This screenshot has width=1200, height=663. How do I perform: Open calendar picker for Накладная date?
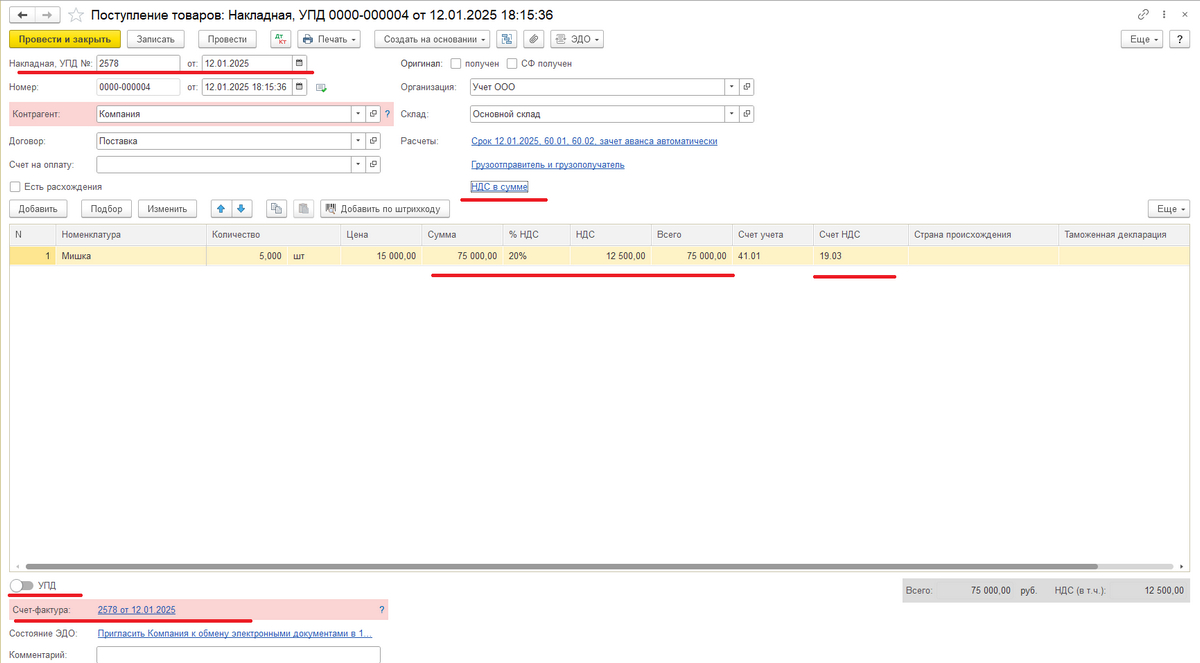pyautogui.click(x=299, y=63)
